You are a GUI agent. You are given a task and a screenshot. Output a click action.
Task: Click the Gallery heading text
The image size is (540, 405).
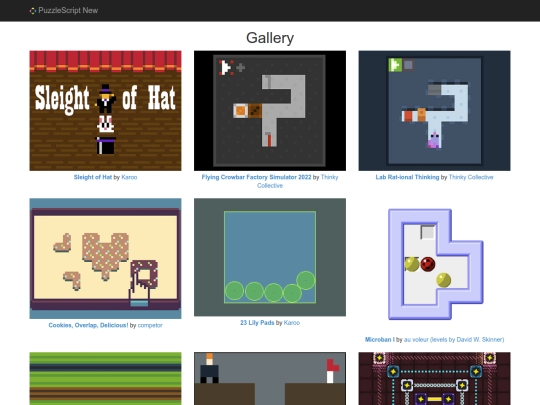270,38
